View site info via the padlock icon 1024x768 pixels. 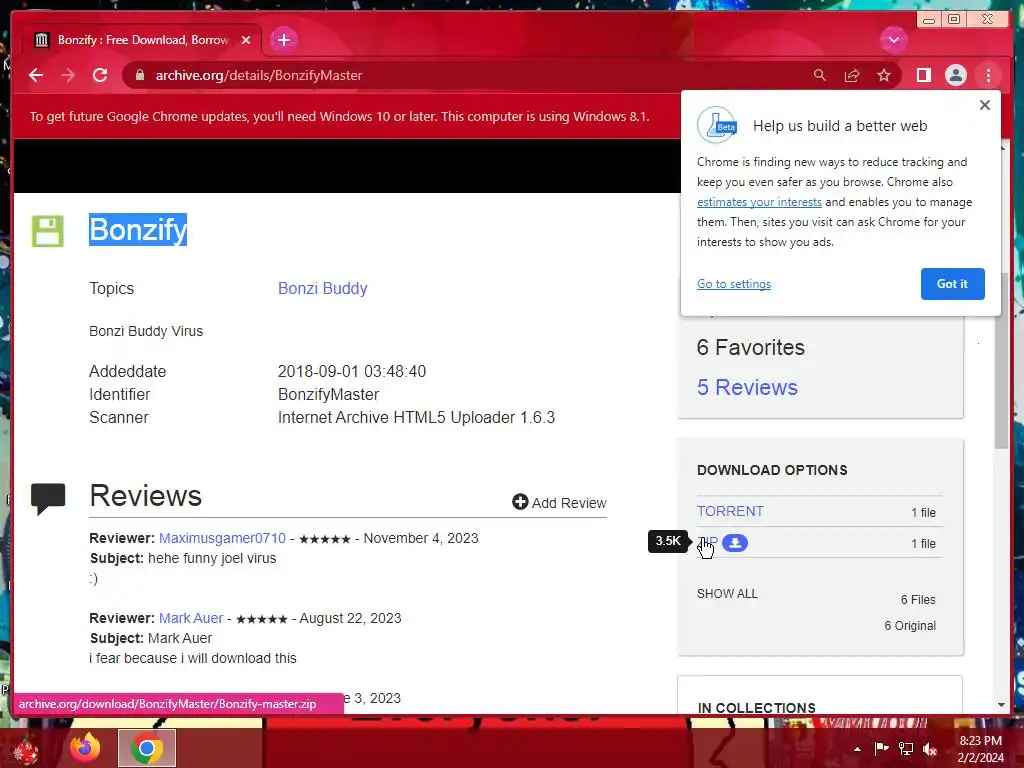[x=139, y=75]
